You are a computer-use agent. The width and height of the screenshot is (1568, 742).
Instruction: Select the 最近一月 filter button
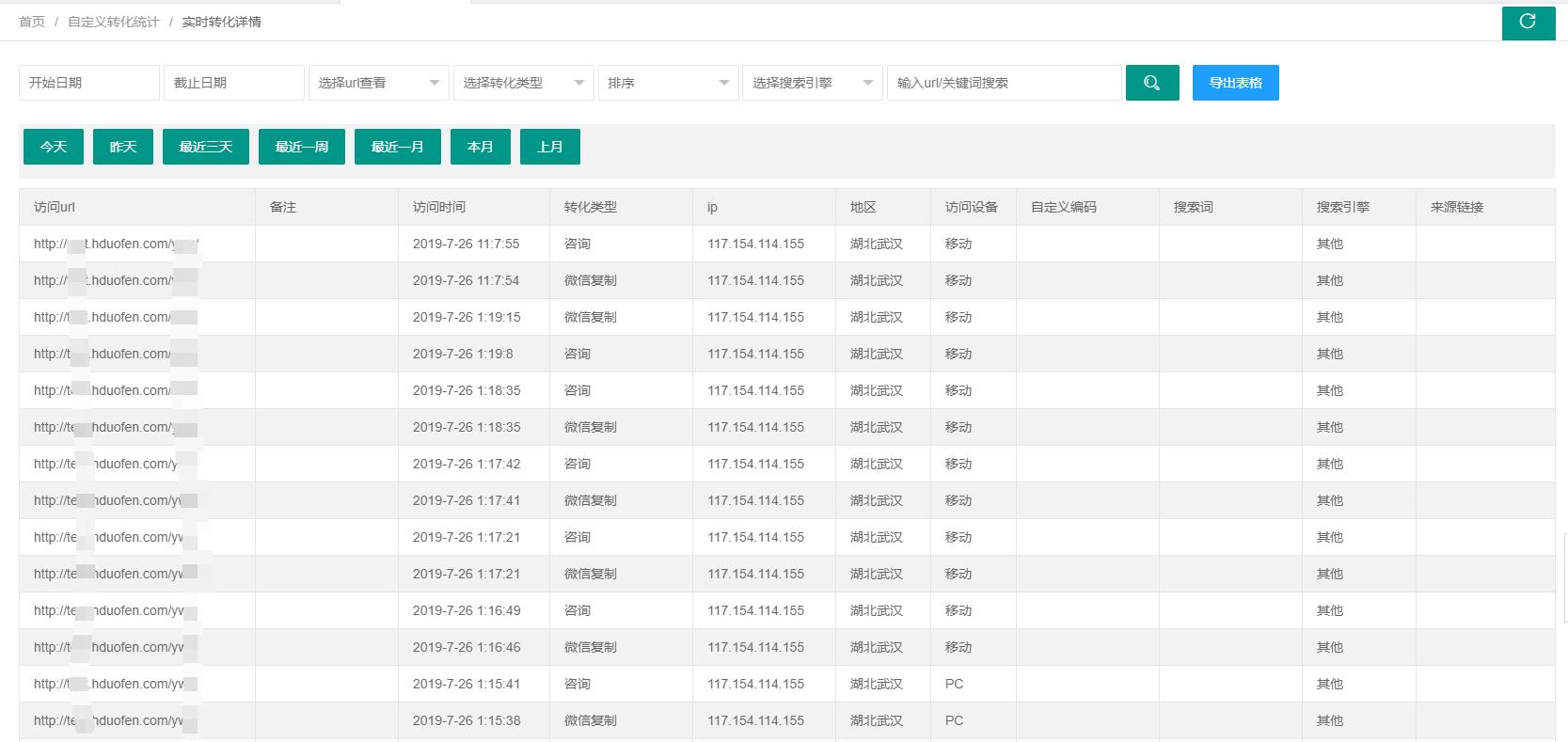pyautogui.click(x=398, y=147)
